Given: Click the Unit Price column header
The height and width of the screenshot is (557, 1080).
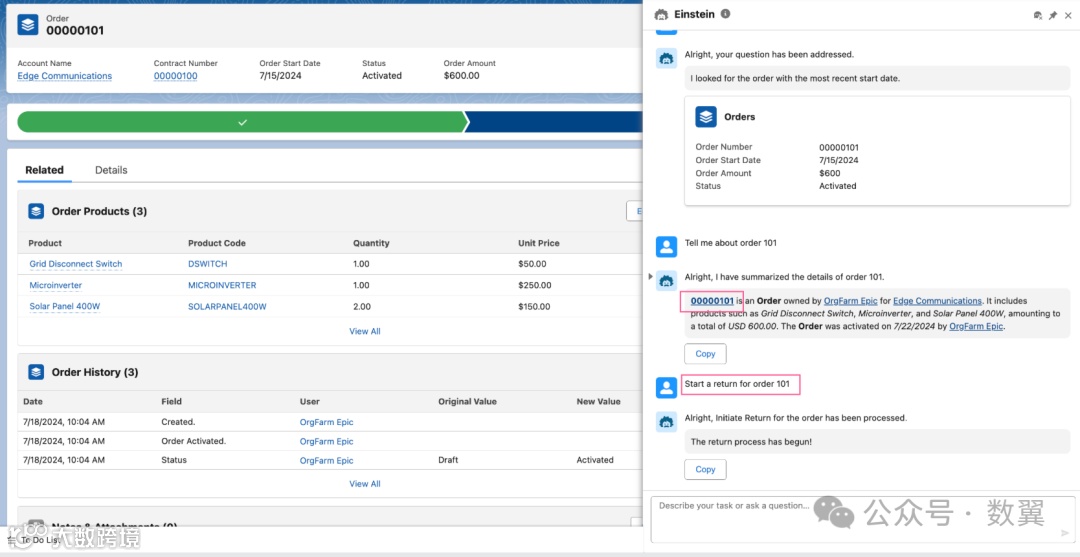Looking at the screenshot, I should (x=539, y=243).
